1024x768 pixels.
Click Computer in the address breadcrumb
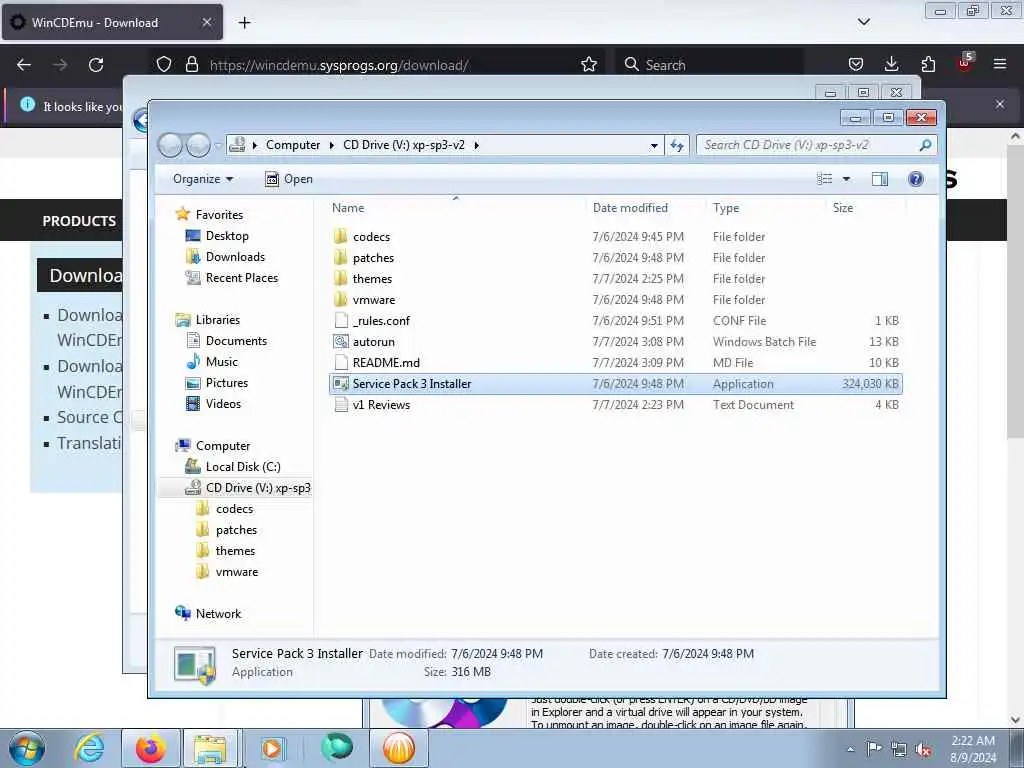click(x=293, y=145)
